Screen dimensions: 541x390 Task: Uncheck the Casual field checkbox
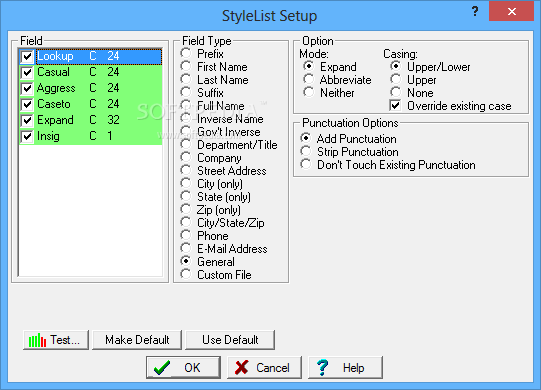tap(27, 72)
